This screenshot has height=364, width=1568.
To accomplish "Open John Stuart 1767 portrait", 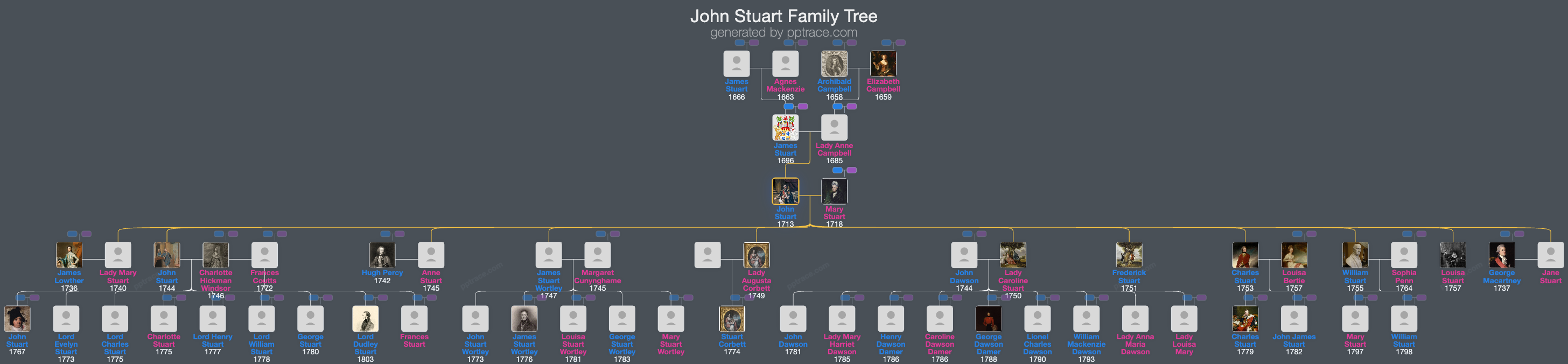I will coord(17,319).
